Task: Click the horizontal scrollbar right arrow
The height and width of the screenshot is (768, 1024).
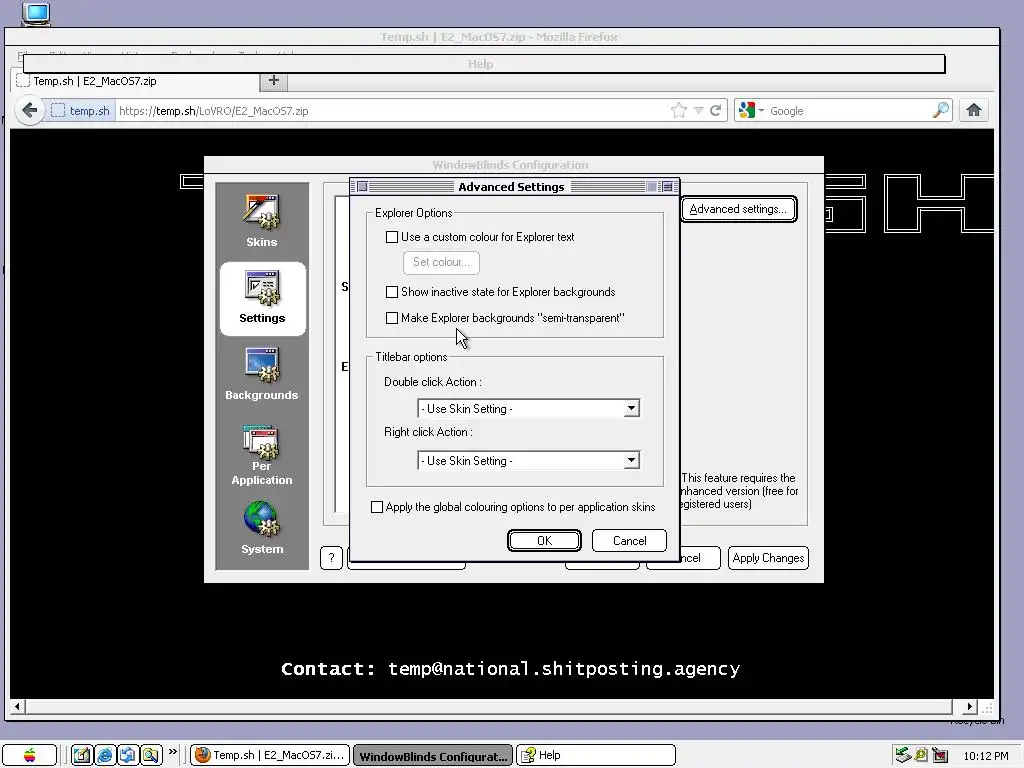Action: [969, 707]
